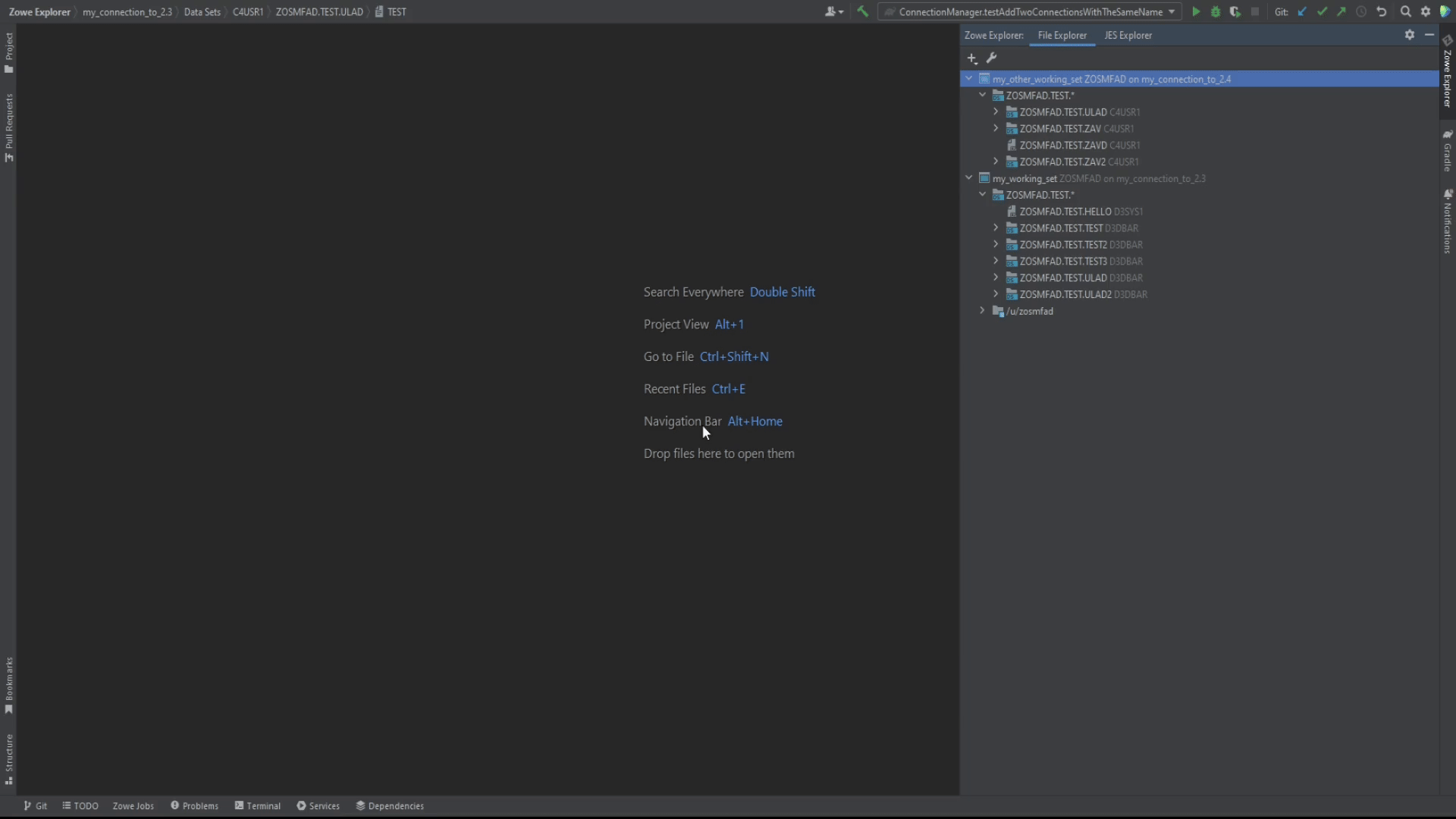The width and height of the screenshot is (1456, 819).
Task: Open Search Everywhere magnifier icon
Action: tap(1405, 11)
